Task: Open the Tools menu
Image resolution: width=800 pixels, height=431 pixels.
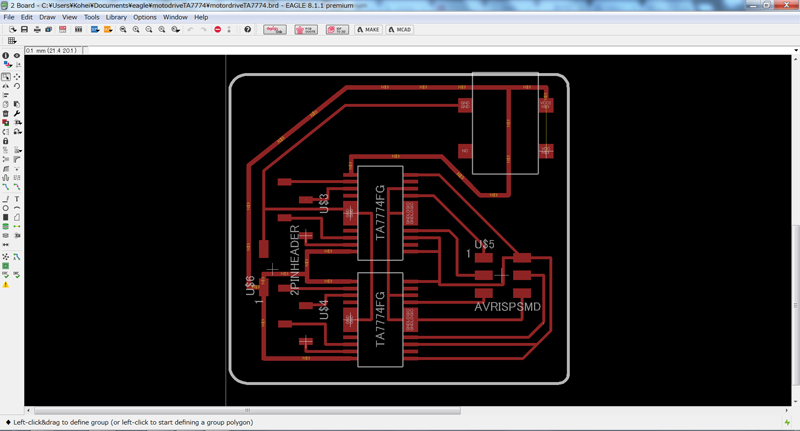Action: click(92, 17)
